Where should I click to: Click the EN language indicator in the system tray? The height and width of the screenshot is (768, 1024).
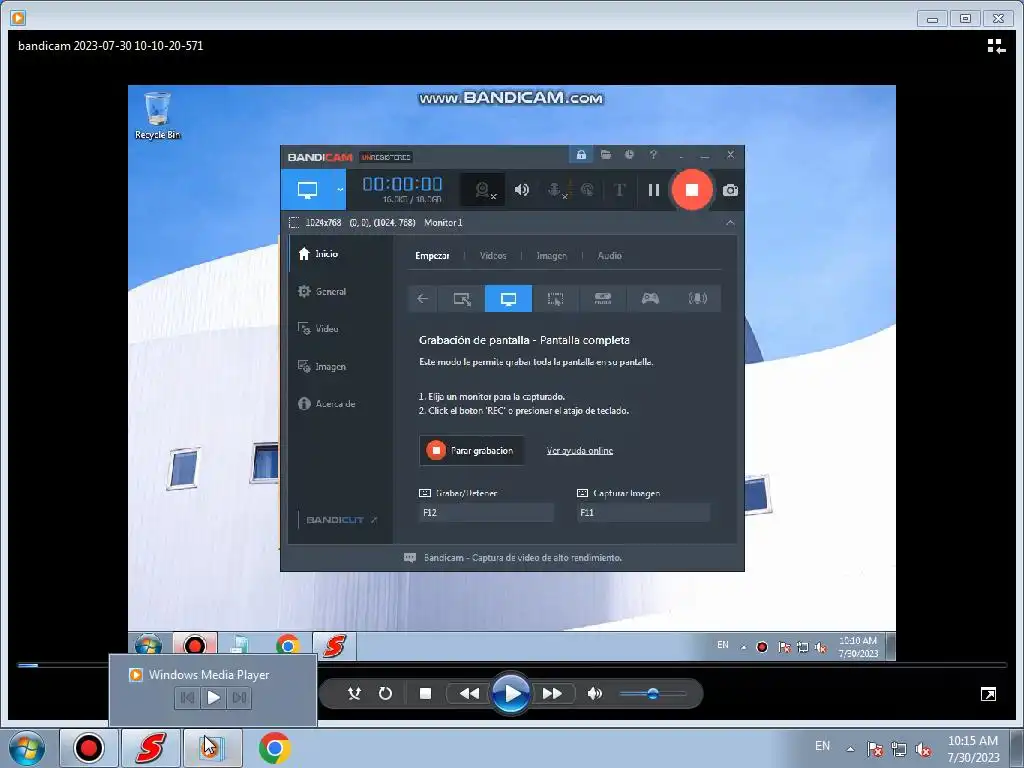822,746
